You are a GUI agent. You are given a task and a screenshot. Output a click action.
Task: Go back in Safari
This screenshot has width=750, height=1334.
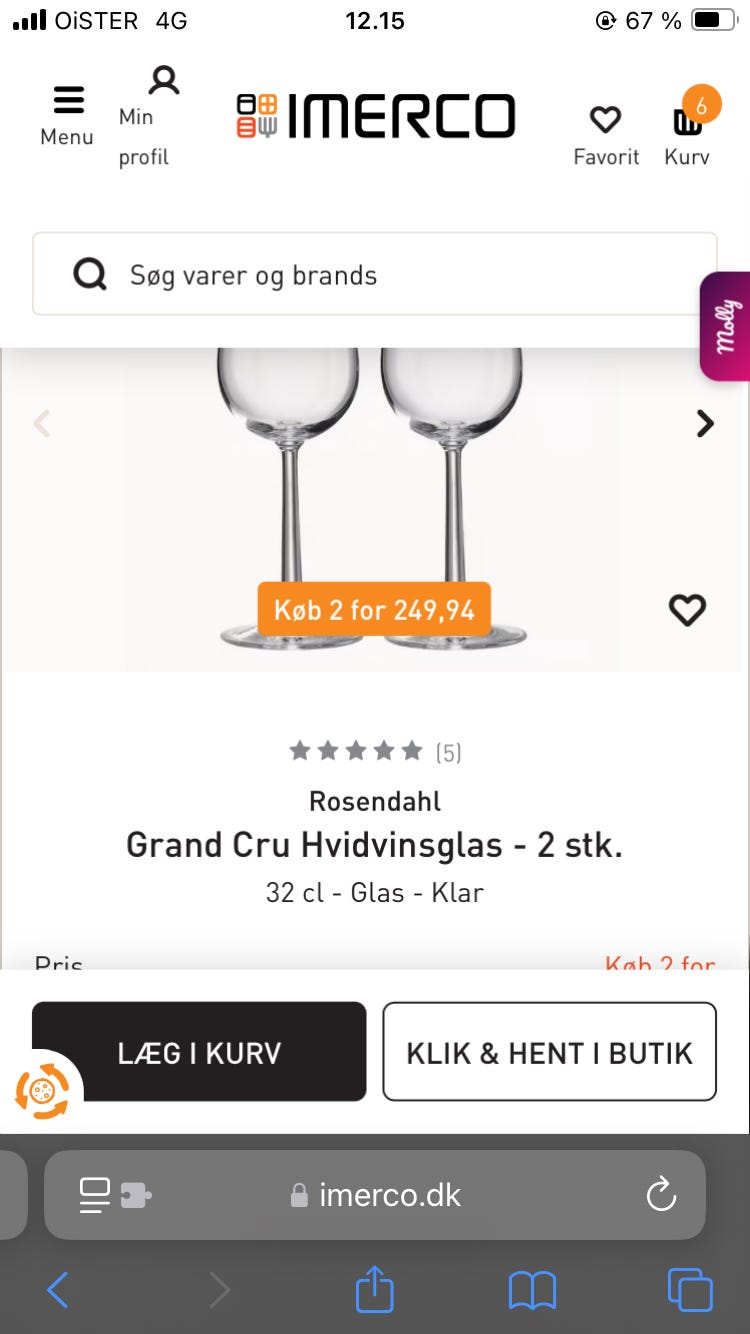click(x=58, y=1290)
